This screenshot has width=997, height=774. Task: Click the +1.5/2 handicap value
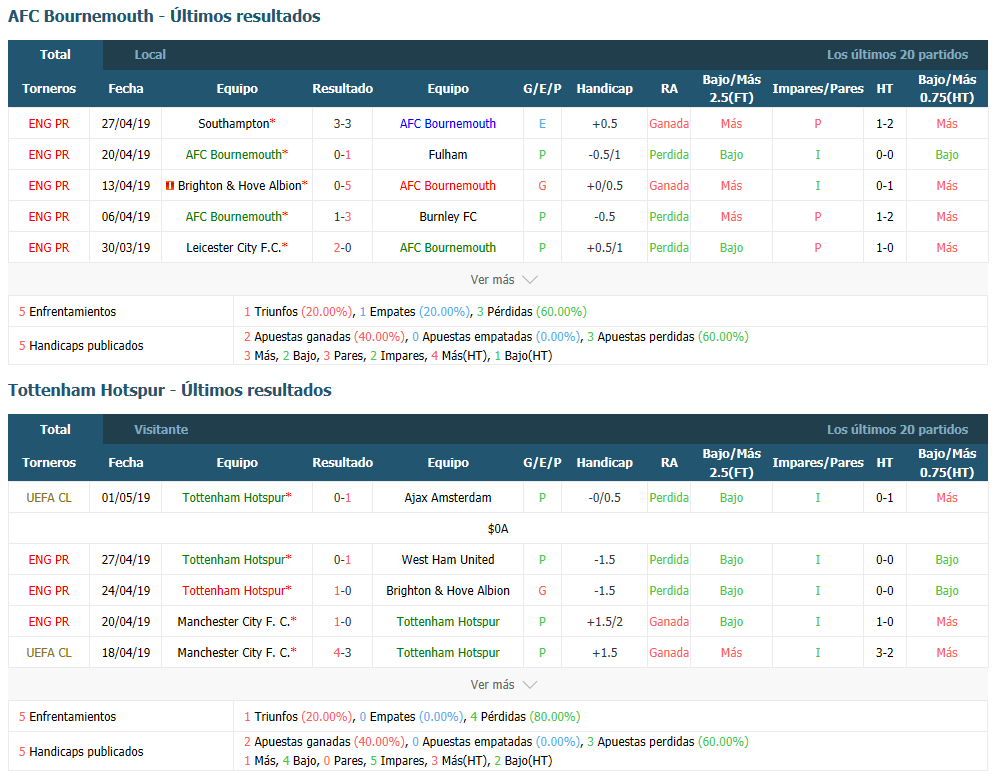point(605,622)
